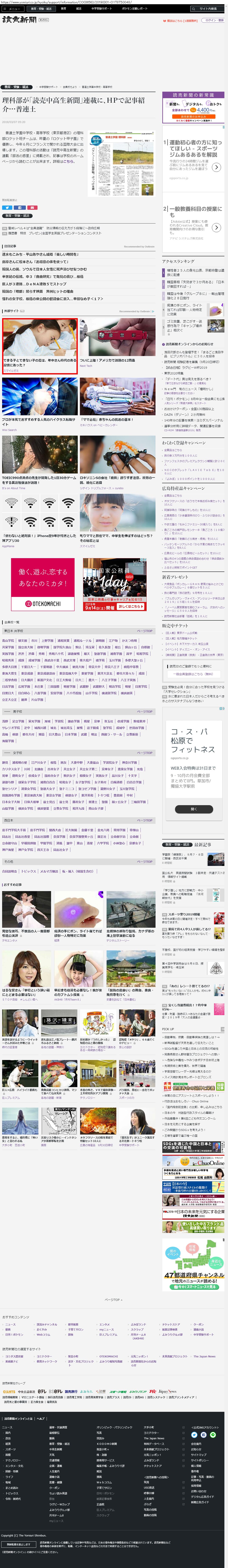This screenshot has height=1568, width=228.
Task: Open the メニュー hamburger menu
Action: coord(12,8)
